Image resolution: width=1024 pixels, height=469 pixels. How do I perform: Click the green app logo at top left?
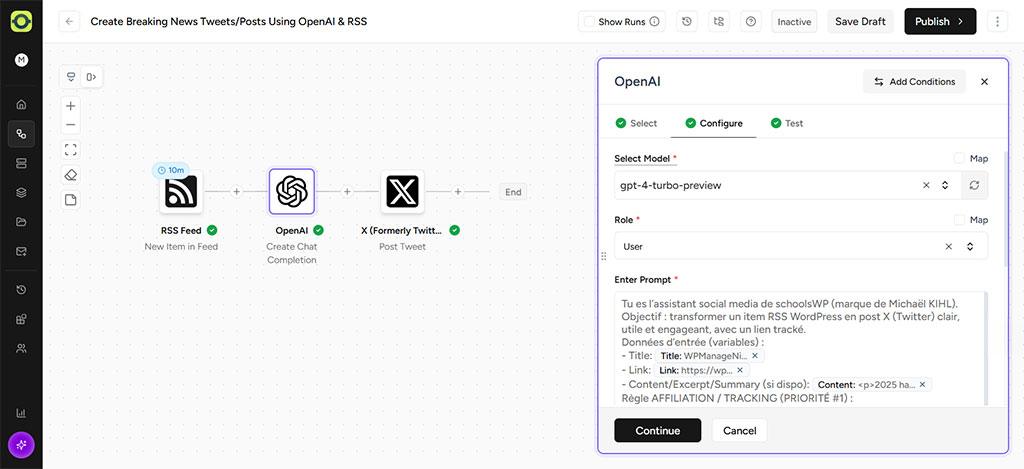(21, 22)
